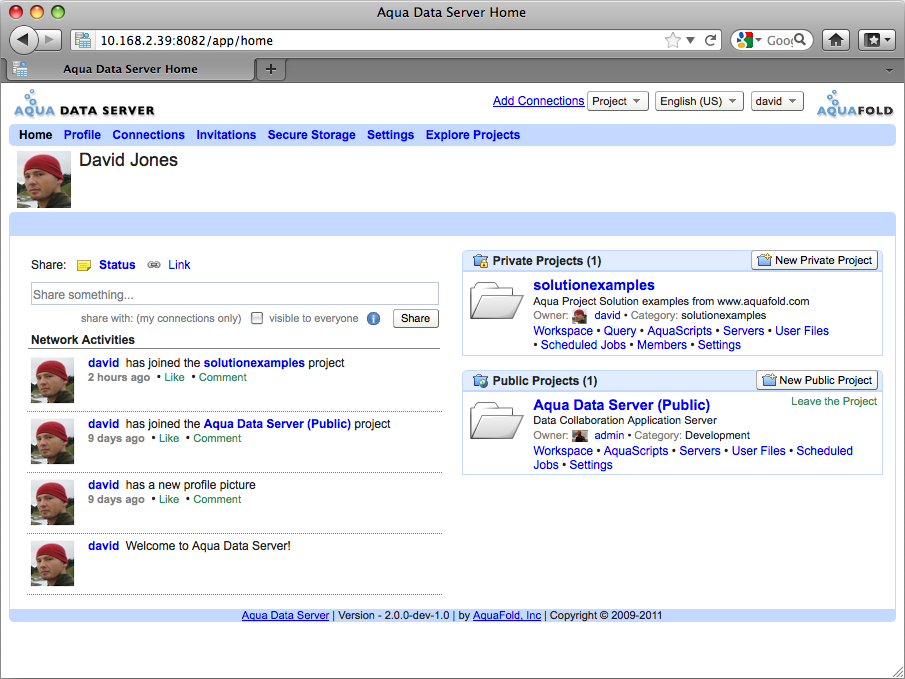
Task: Create a New Public Project
Action: [817, 380]
